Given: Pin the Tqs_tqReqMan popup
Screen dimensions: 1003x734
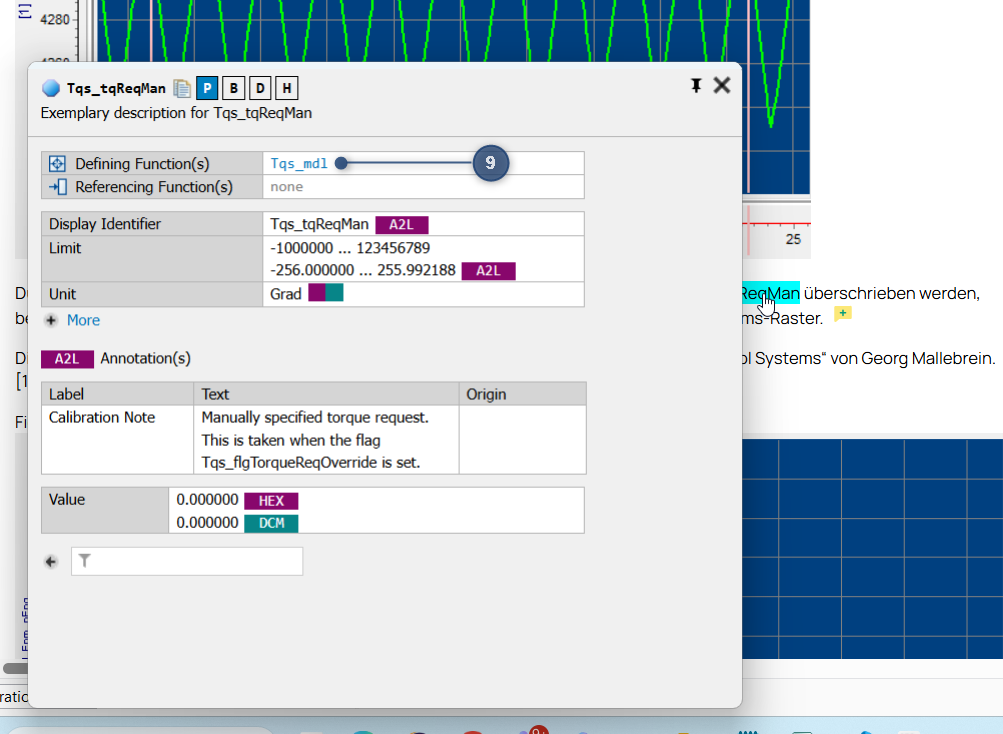Looking at the screenshot, I should tap(696, 86).
